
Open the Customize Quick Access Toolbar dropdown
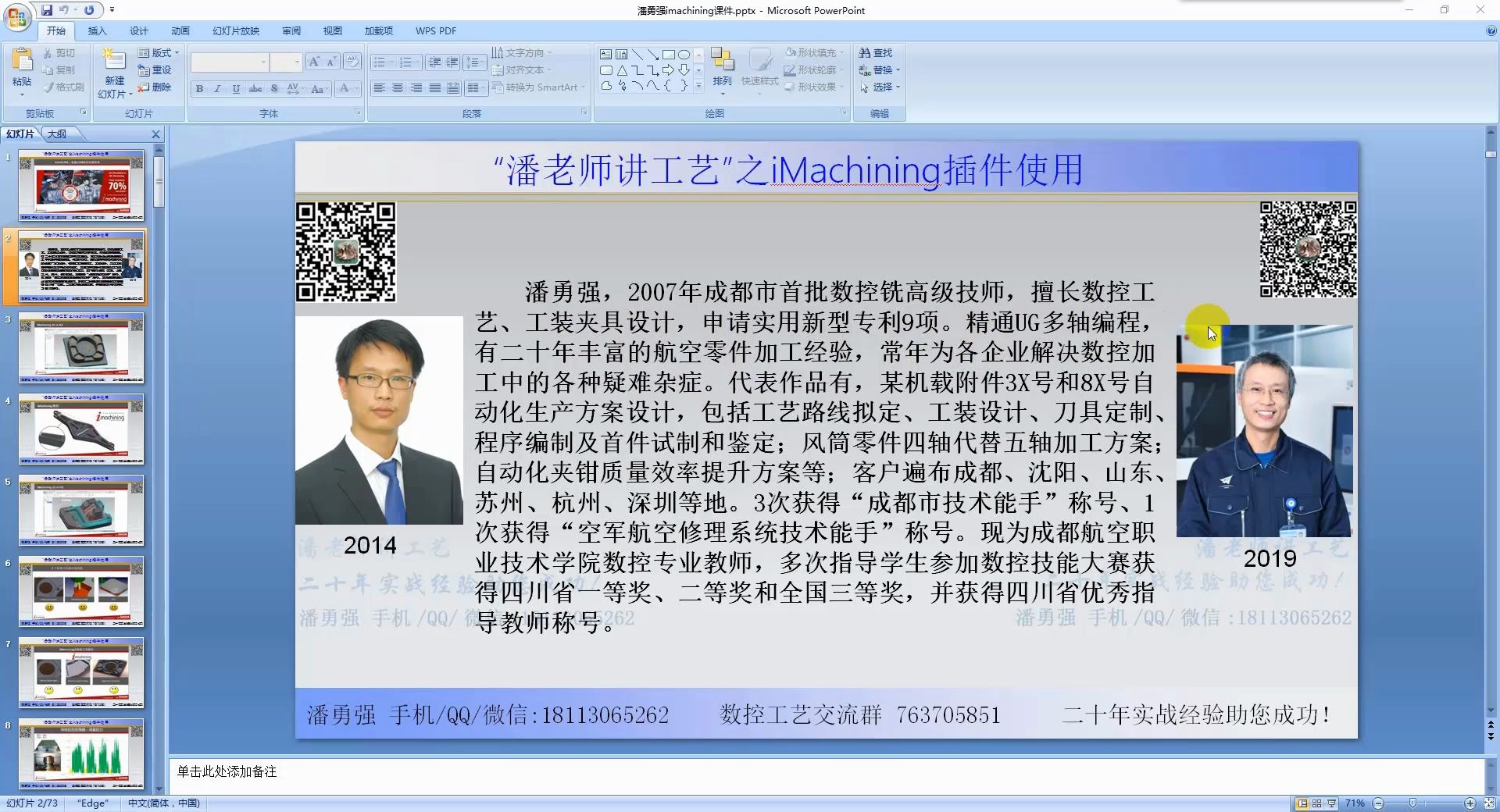pyautogui.click(x=112, y=10)
